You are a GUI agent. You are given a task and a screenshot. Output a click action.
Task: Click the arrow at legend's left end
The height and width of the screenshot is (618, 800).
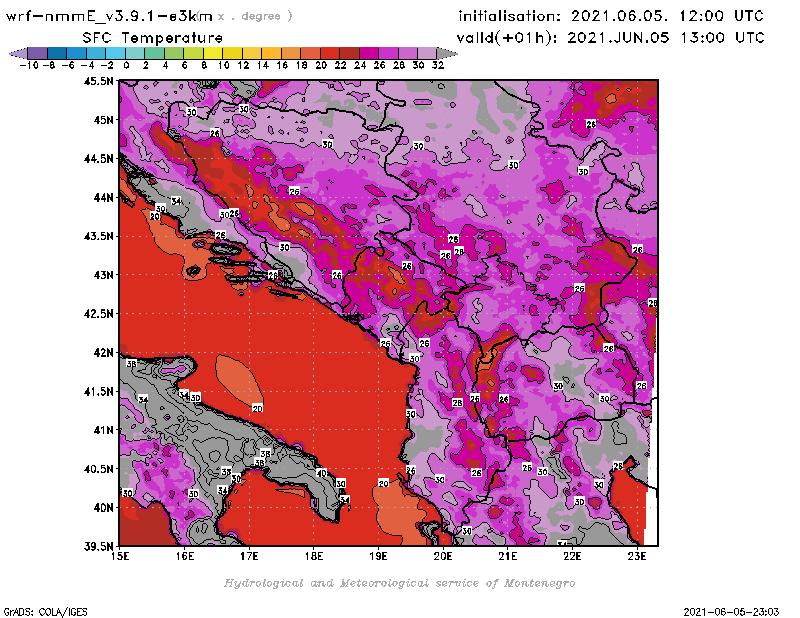coord(18,53)
